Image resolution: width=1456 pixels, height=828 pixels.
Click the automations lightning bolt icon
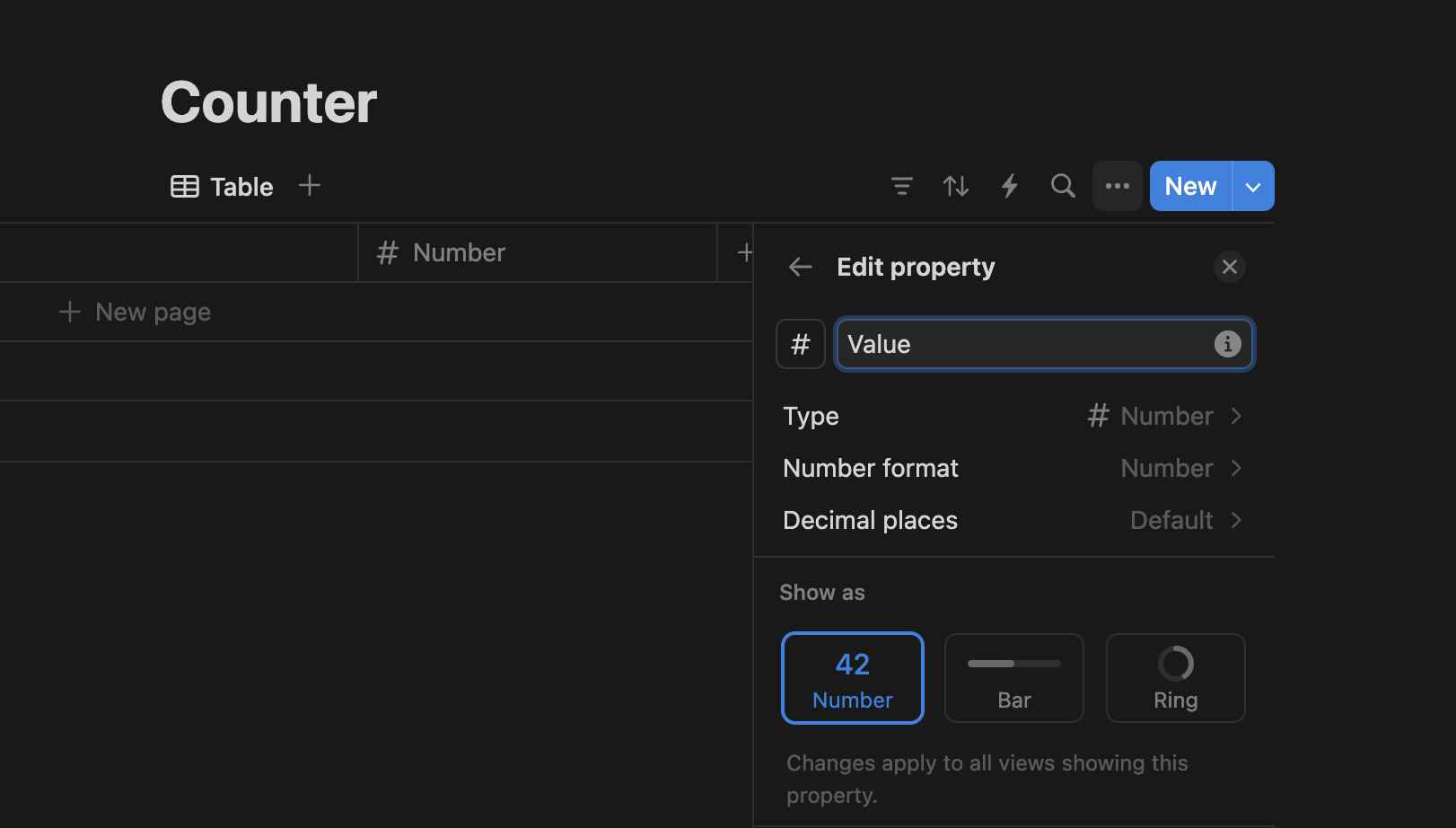pyautogui.click(x=1009, y=186)
